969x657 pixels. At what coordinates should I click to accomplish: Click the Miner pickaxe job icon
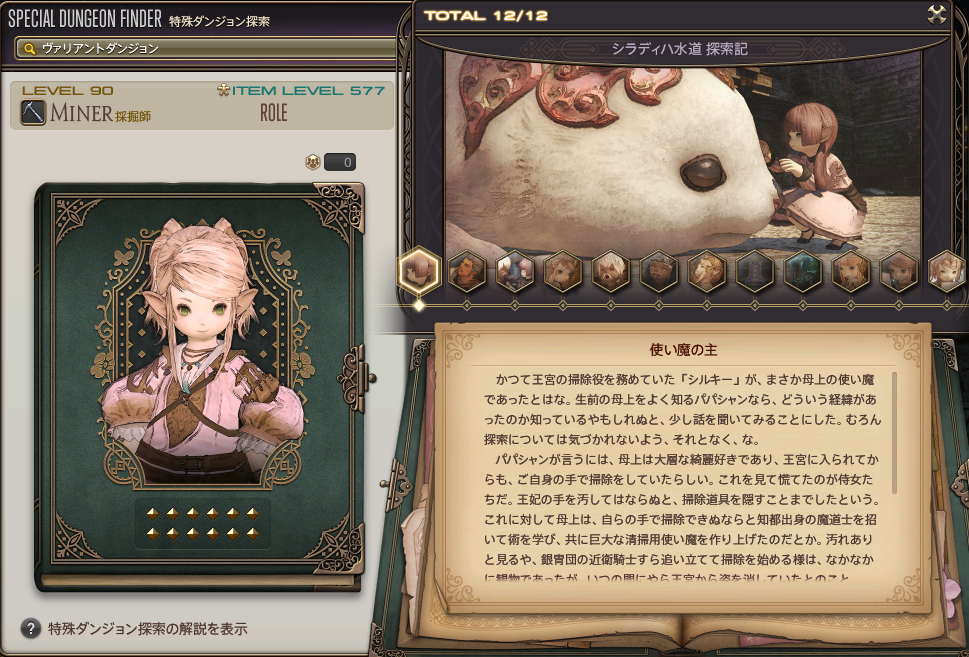[33, 113]
